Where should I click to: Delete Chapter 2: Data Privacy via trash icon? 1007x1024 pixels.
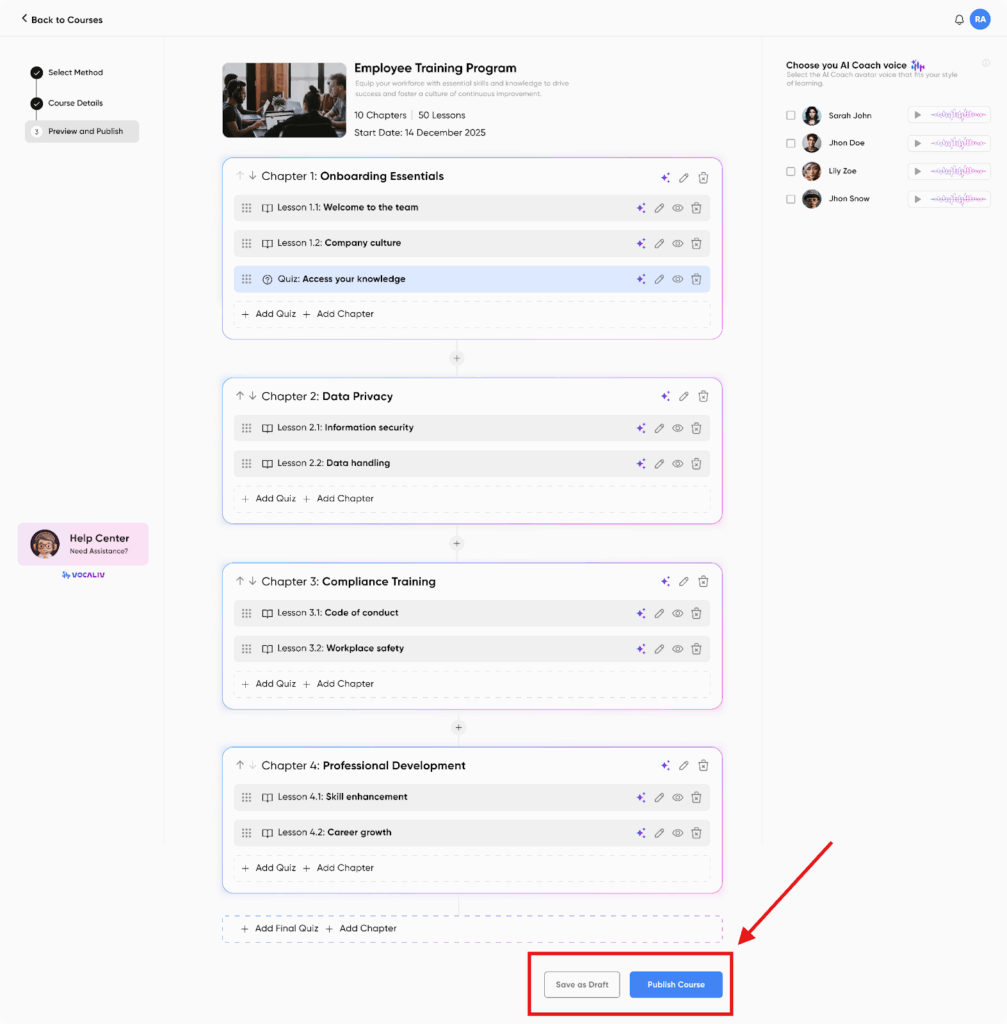pyautogui.click(x=703, y=397)
